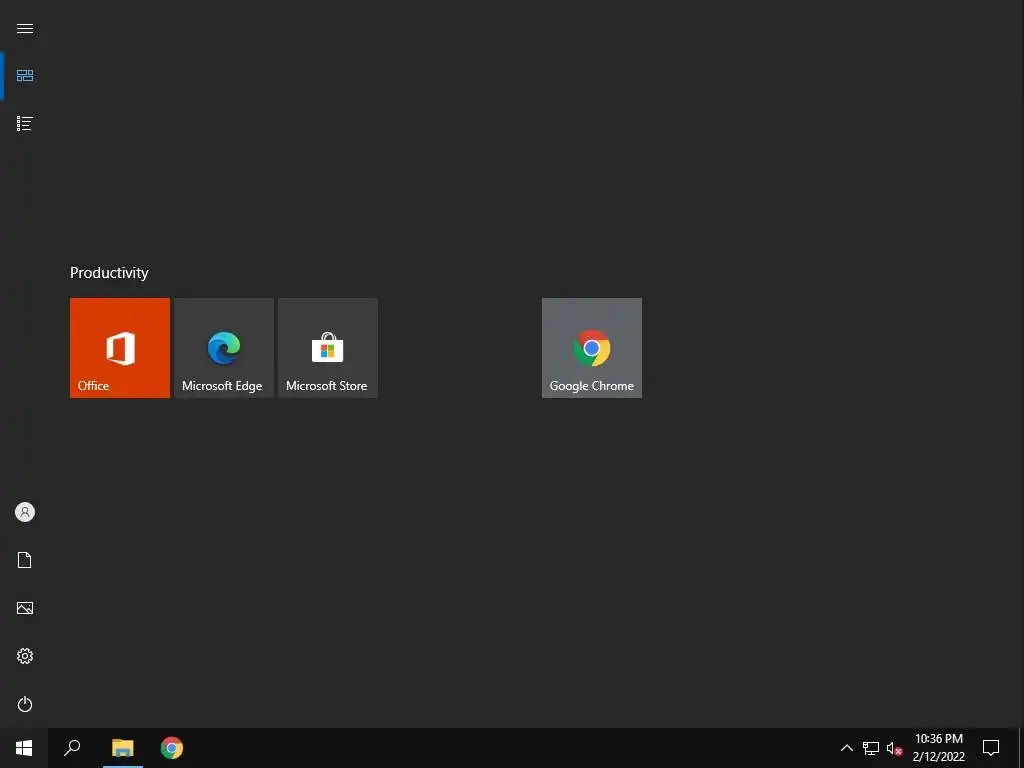Click the Windows Start button
The width and height of the screenshot is (1024, 768).
[x=24, y=748]
